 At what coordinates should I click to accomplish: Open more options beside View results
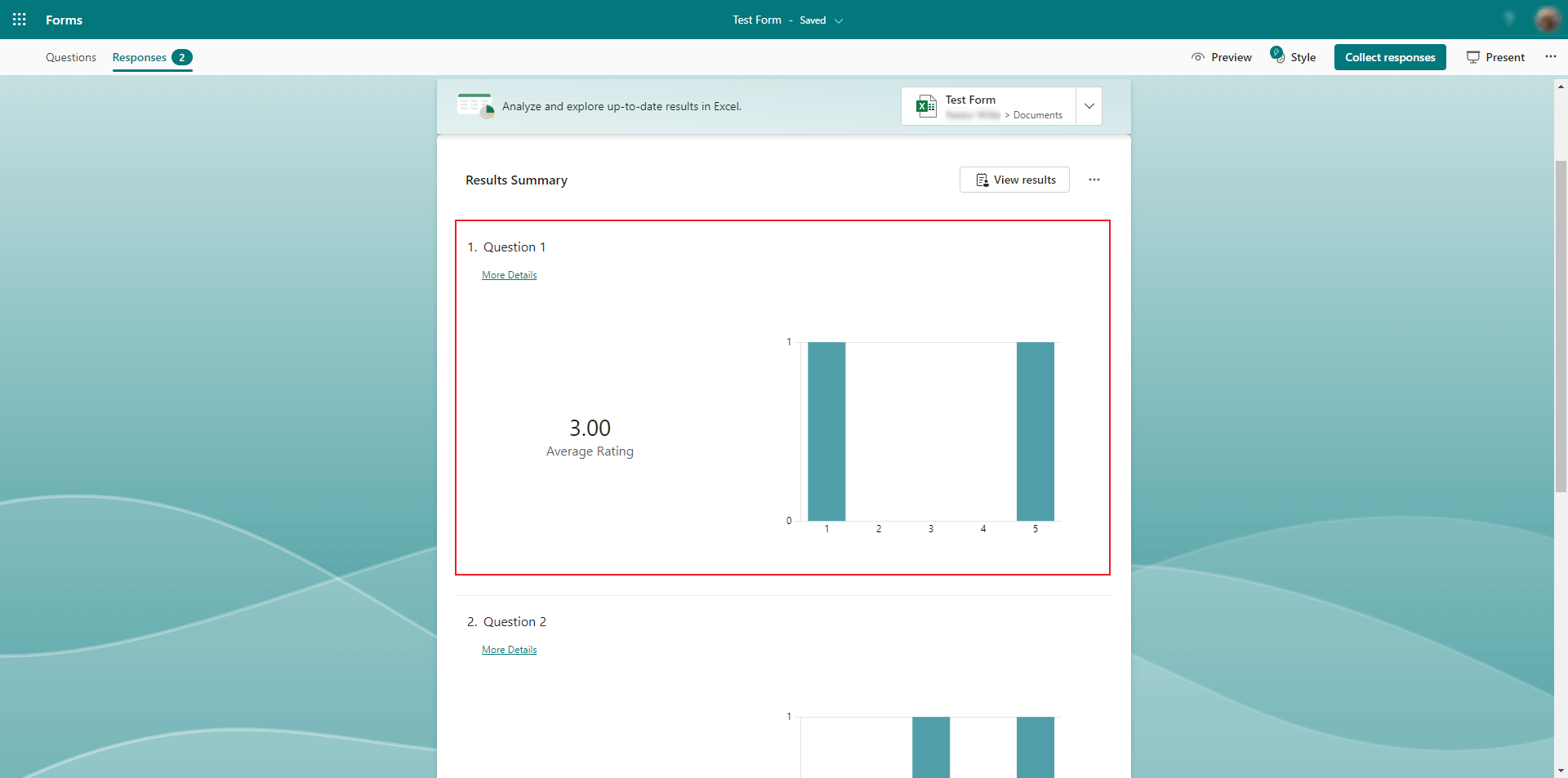(1094, 180)
